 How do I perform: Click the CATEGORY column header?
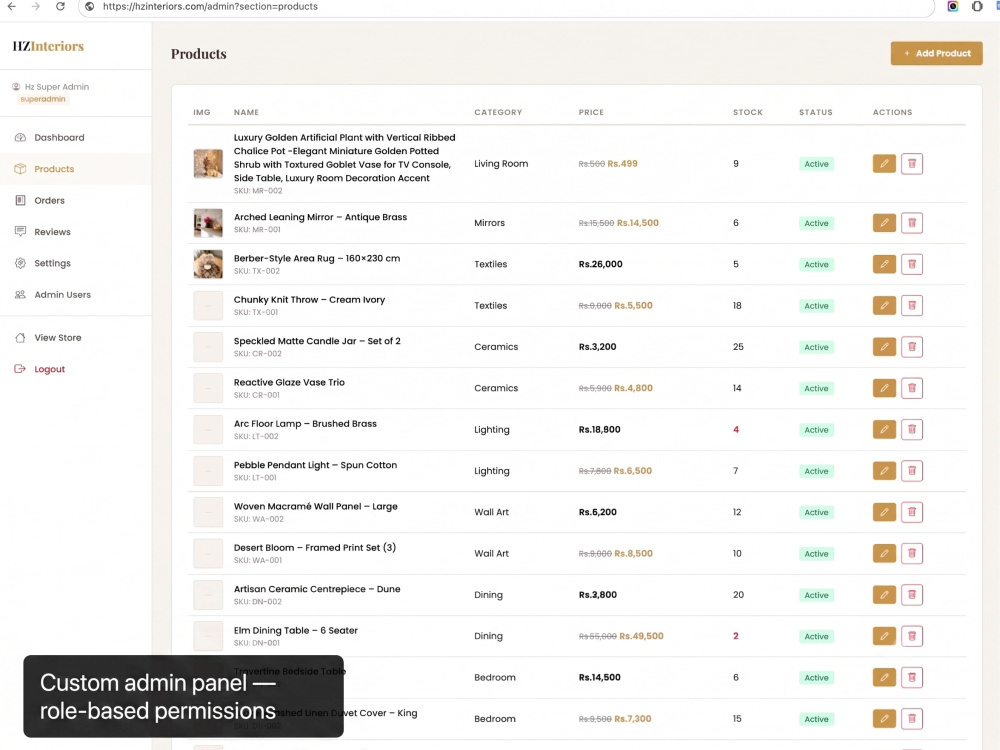[498, 112]
